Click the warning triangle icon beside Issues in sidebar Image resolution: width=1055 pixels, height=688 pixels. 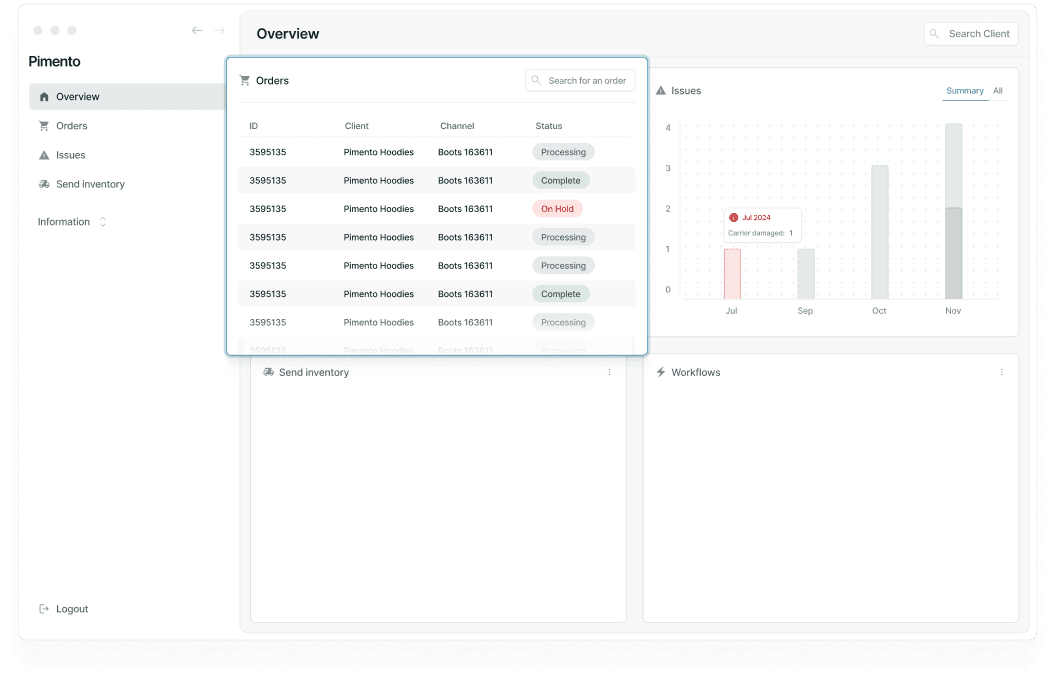coord(44,155)
